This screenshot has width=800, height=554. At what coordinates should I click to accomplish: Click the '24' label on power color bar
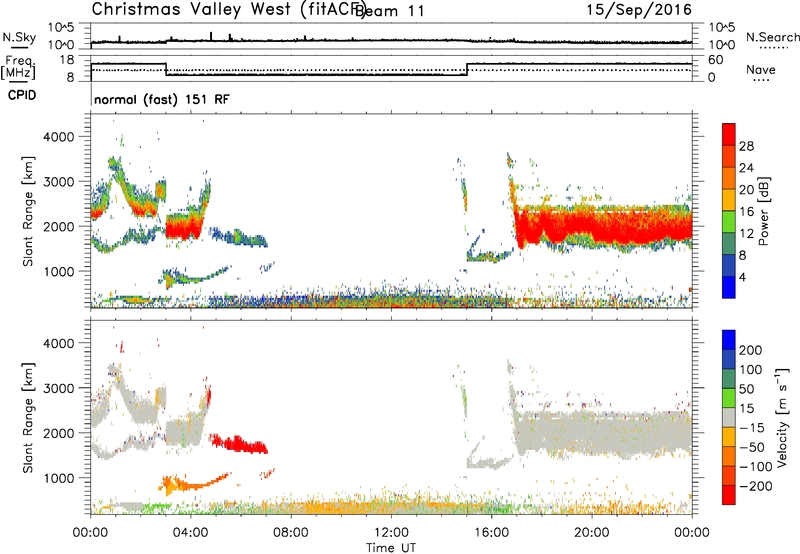[x=746, y=168]
